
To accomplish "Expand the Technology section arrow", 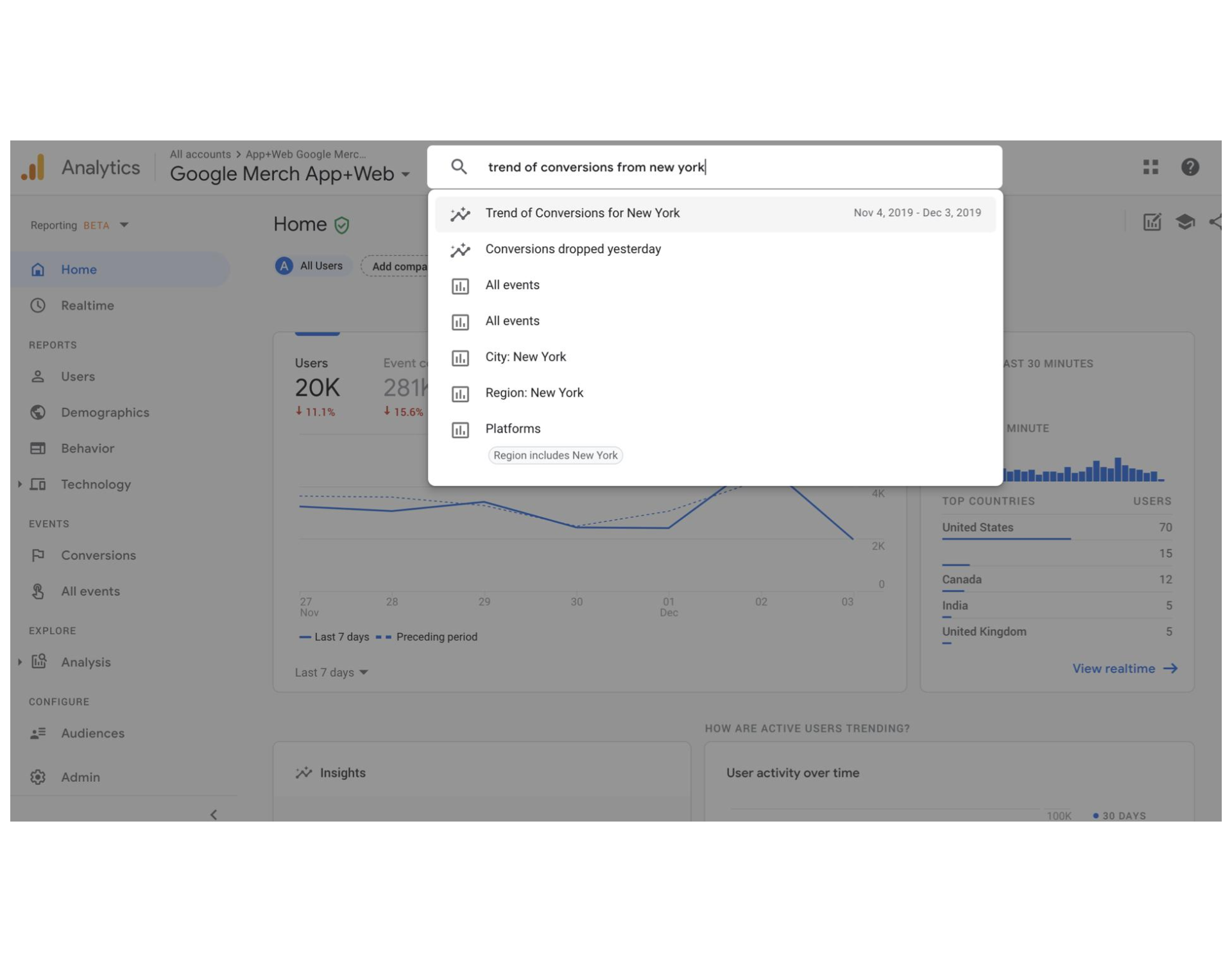I will click(20, 484).
